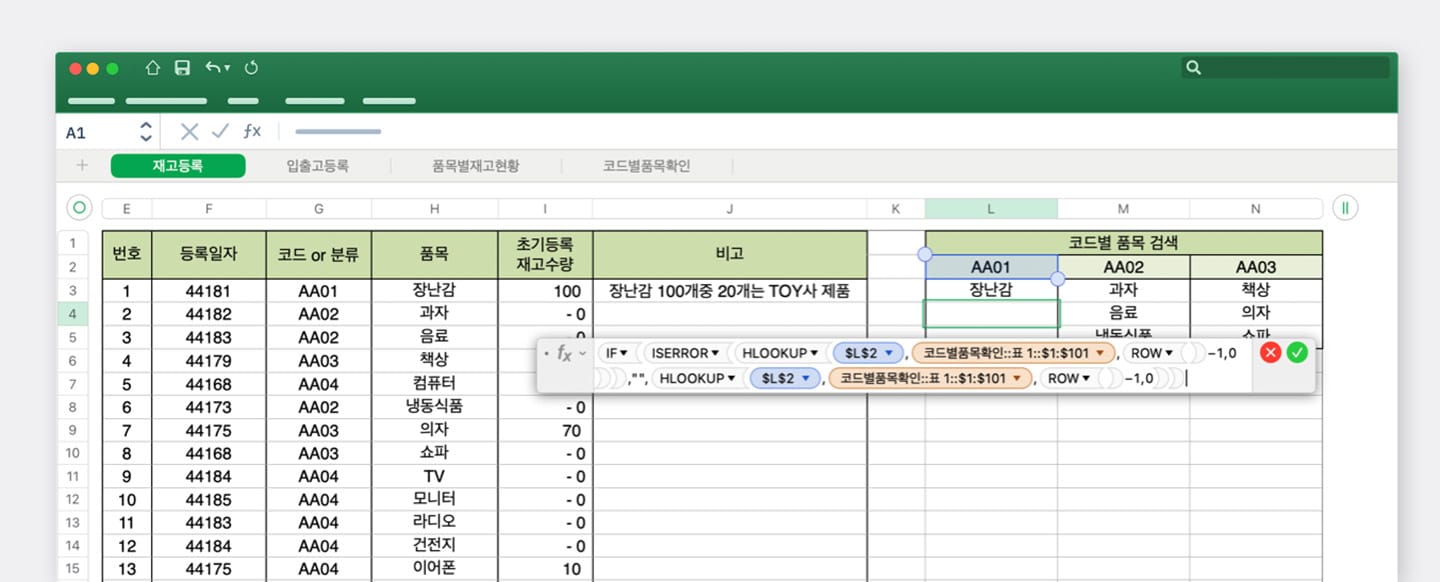Image resolution: width=1440 pixels, height=582 pixels.
Task: Open the 품목별재고현황 sheet tab
Action: (x=475, y=166)
